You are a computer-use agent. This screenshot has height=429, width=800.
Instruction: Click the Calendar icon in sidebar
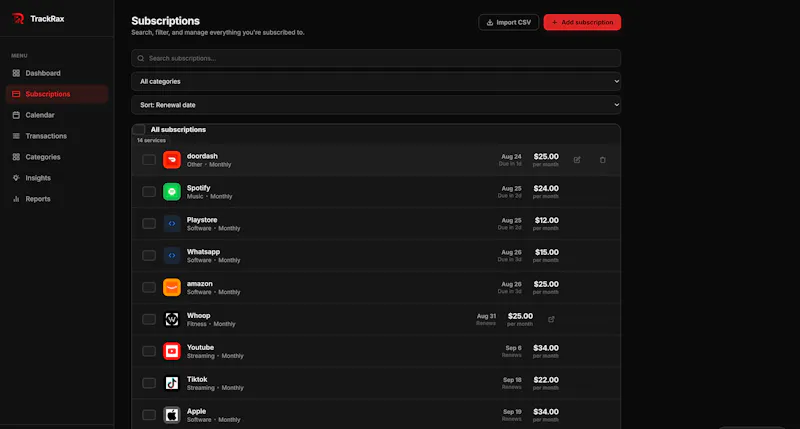coord(16,115)
